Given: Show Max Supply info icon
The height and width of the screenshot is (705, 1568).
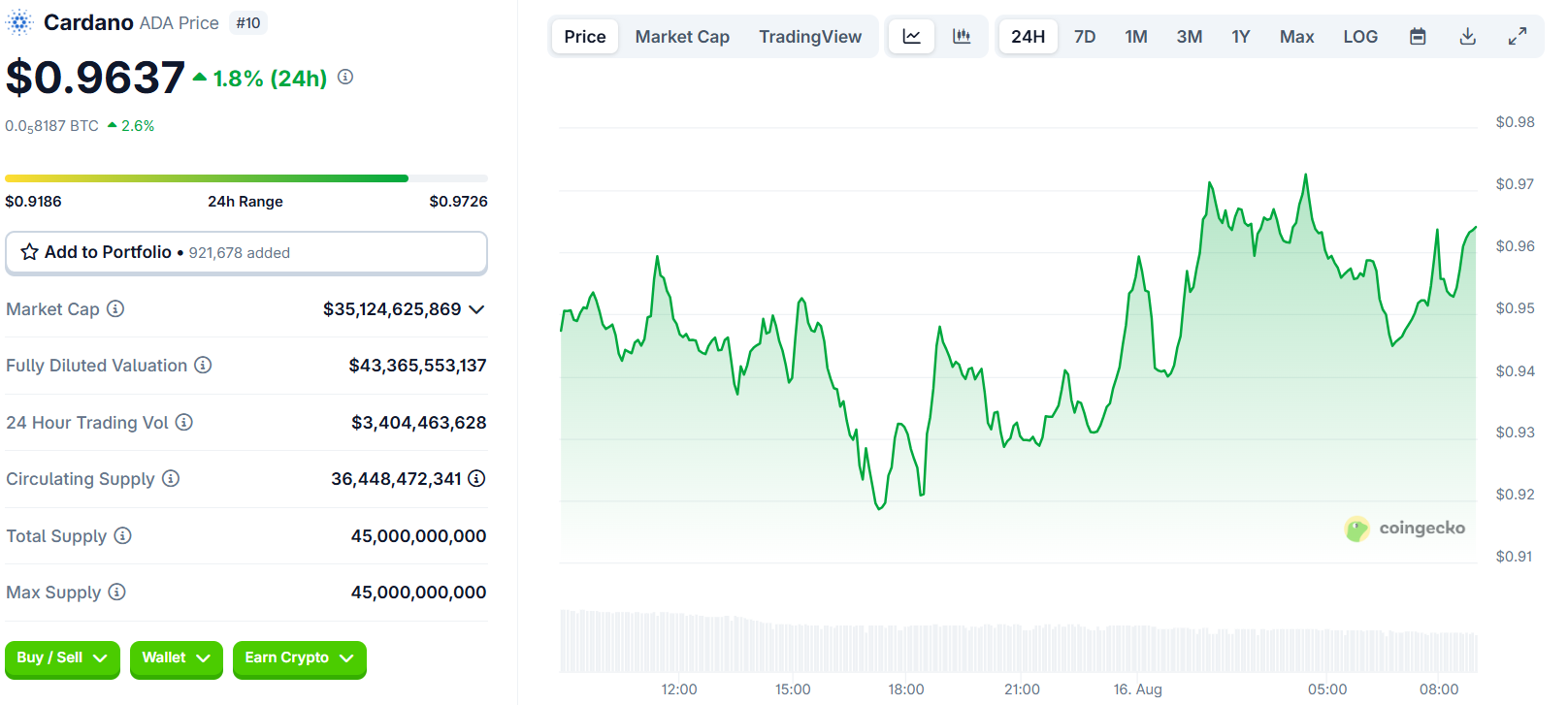Looking at the screenshot, I should coord(116,592).
